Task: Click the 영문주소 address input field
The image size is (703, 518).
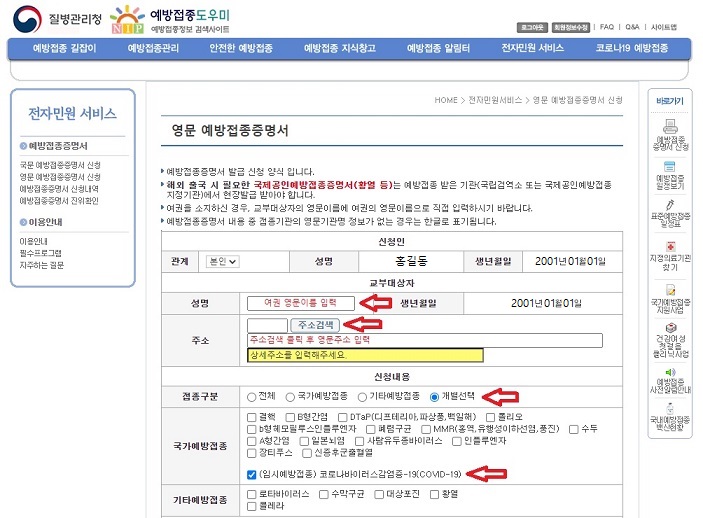Action: pyautogui.click(x=425, y=340)
